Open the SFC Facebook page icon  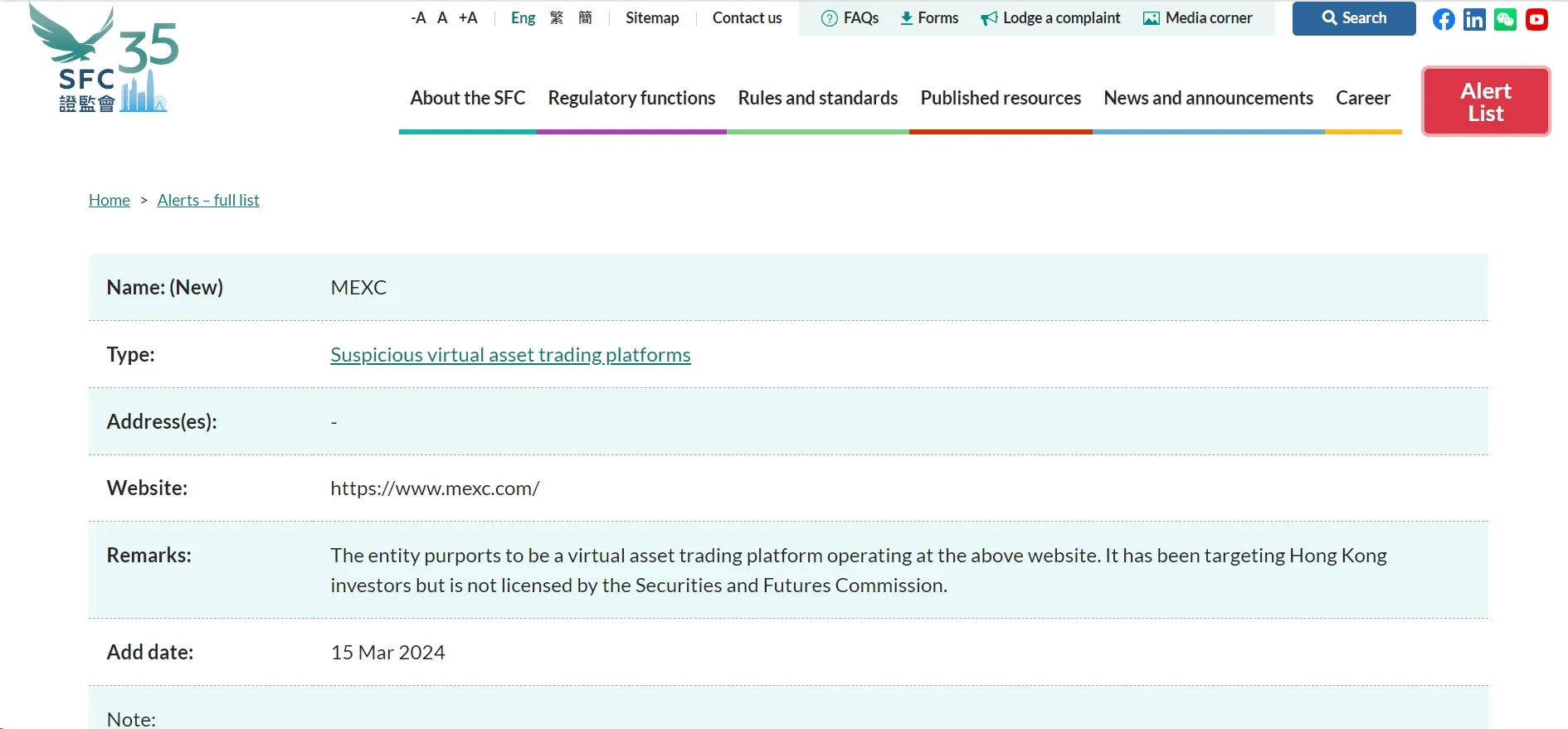pos(1444,19)
